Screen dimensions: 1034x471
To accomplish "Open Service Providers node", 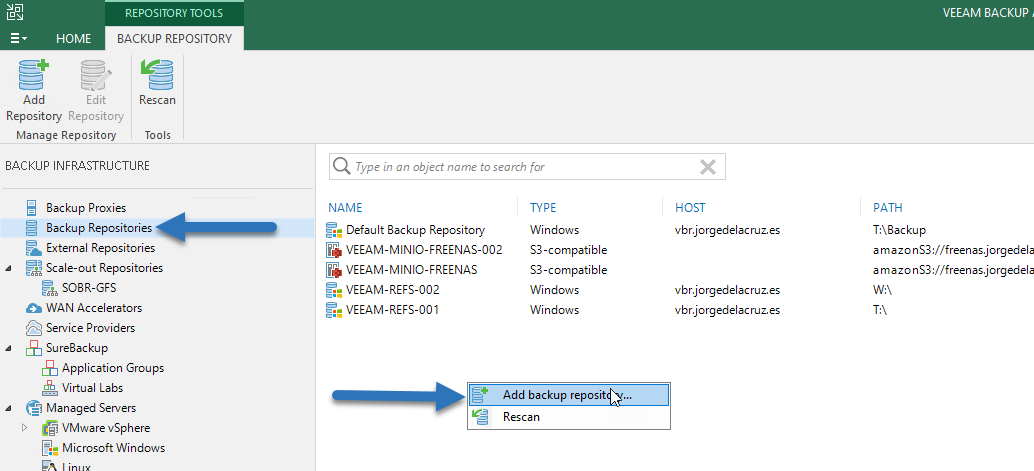I will coord(90,328).
